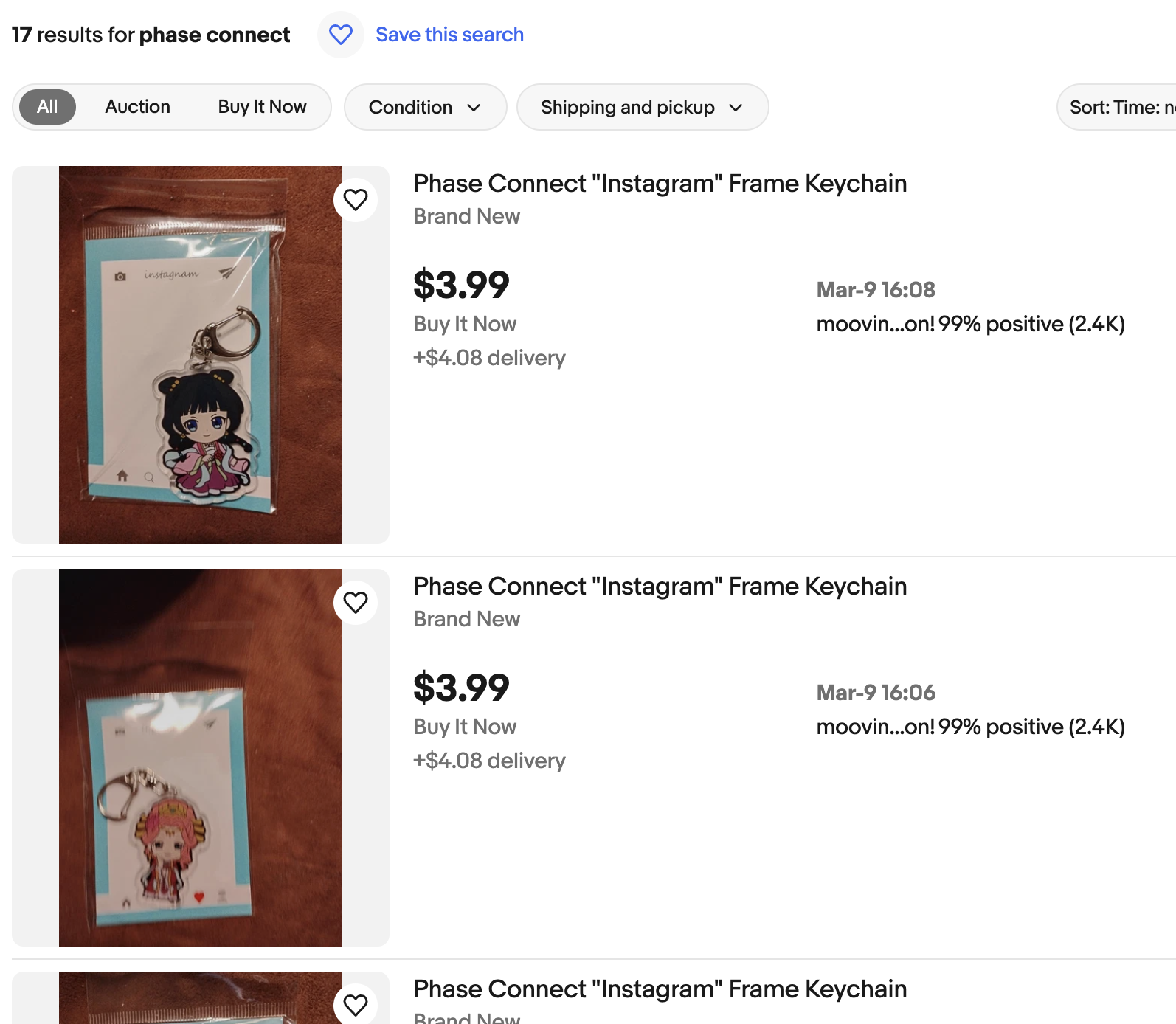Click the heart icon beside Save this search
Screen dimensions: 1176x1024
[x=340, y=35]
